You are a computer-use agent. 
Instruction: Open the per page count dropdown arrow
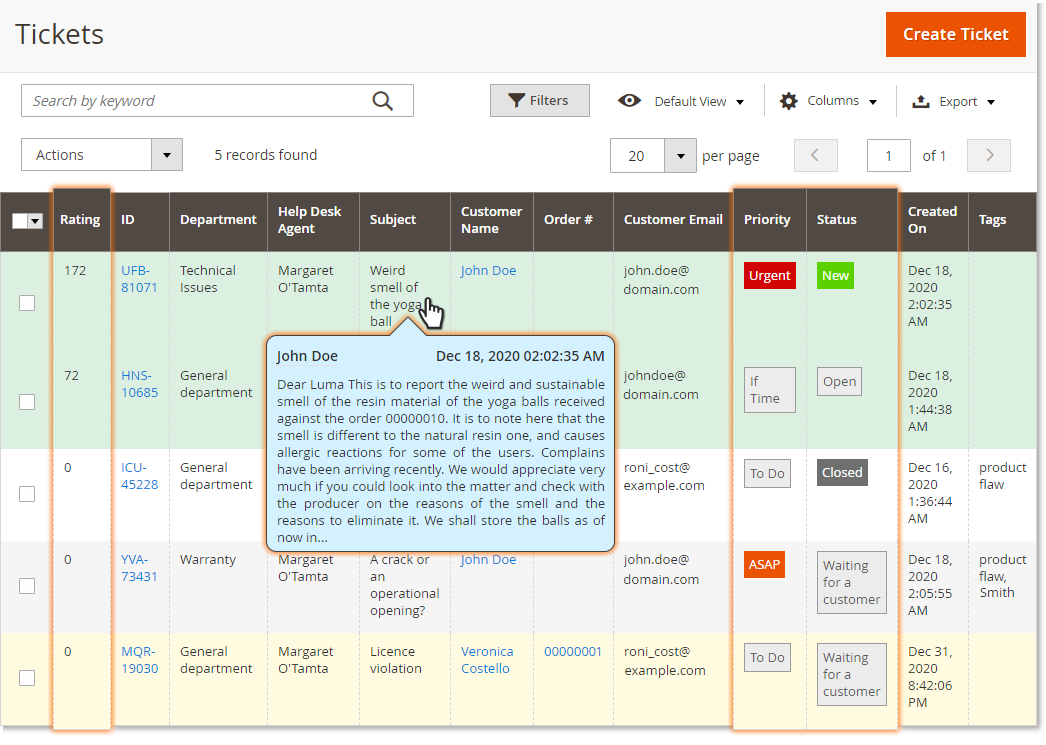coord(680,156)
